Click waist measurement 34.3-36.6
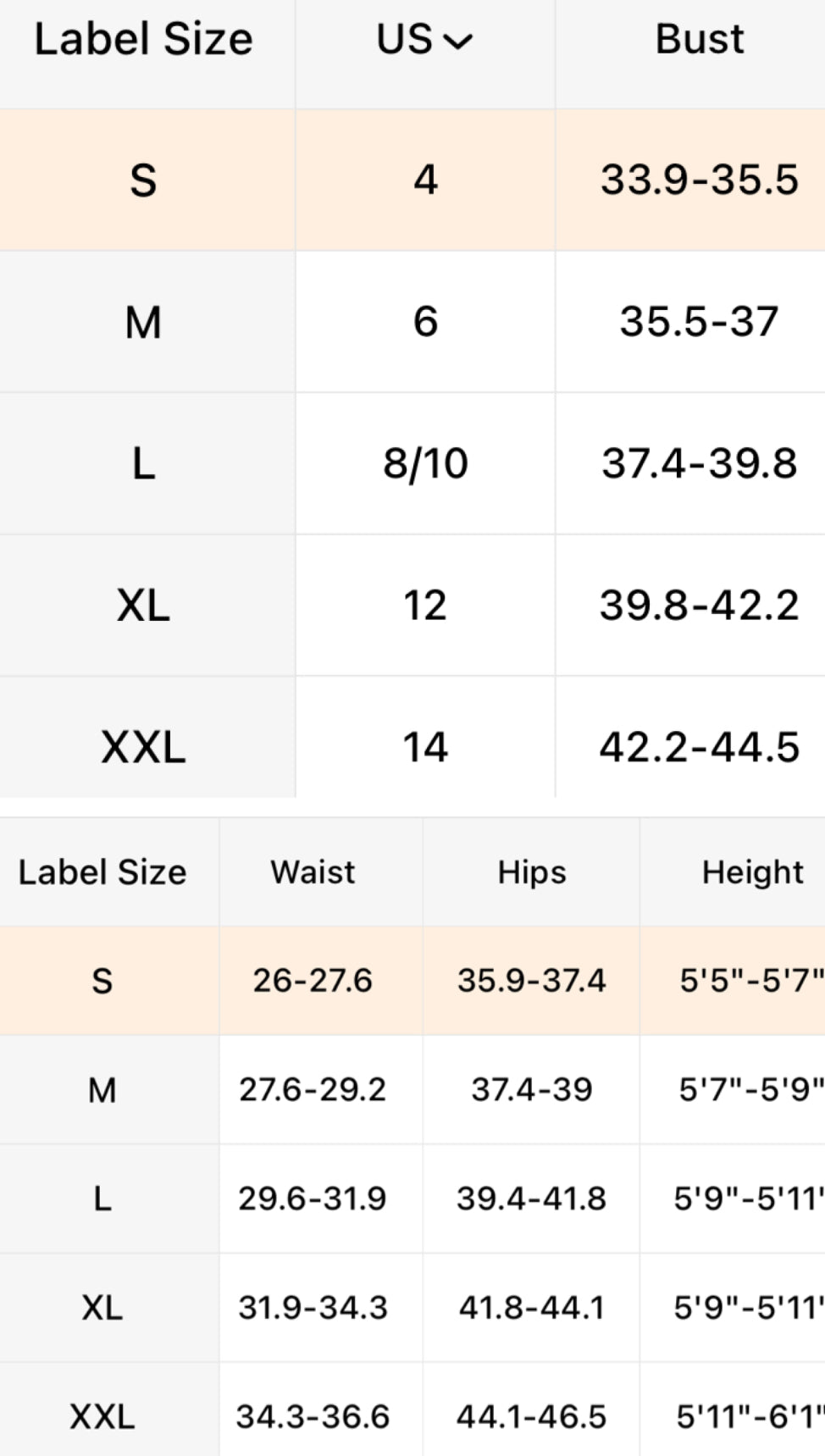This screenshot has height=1456, width=825. click(313, 1416)
